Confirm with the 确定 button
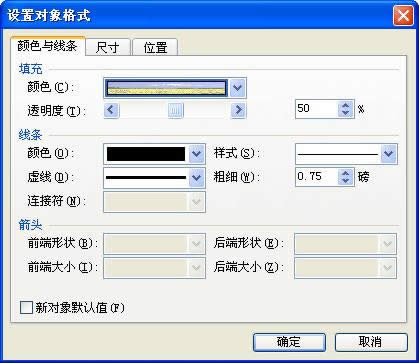 pos(289,342)
